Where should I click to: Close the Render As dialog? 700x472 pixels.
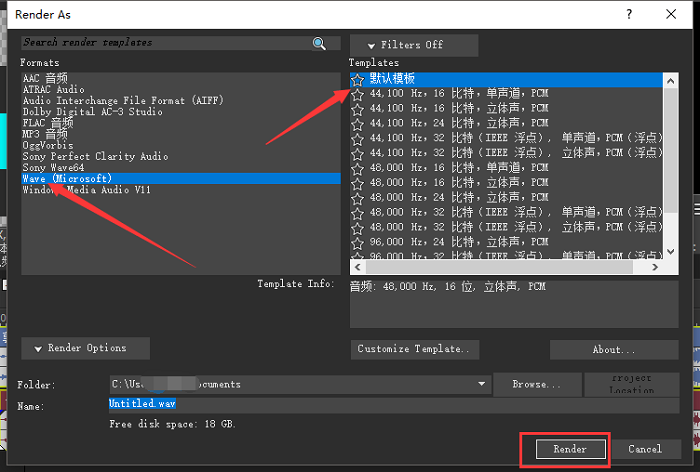pos(671,14)
